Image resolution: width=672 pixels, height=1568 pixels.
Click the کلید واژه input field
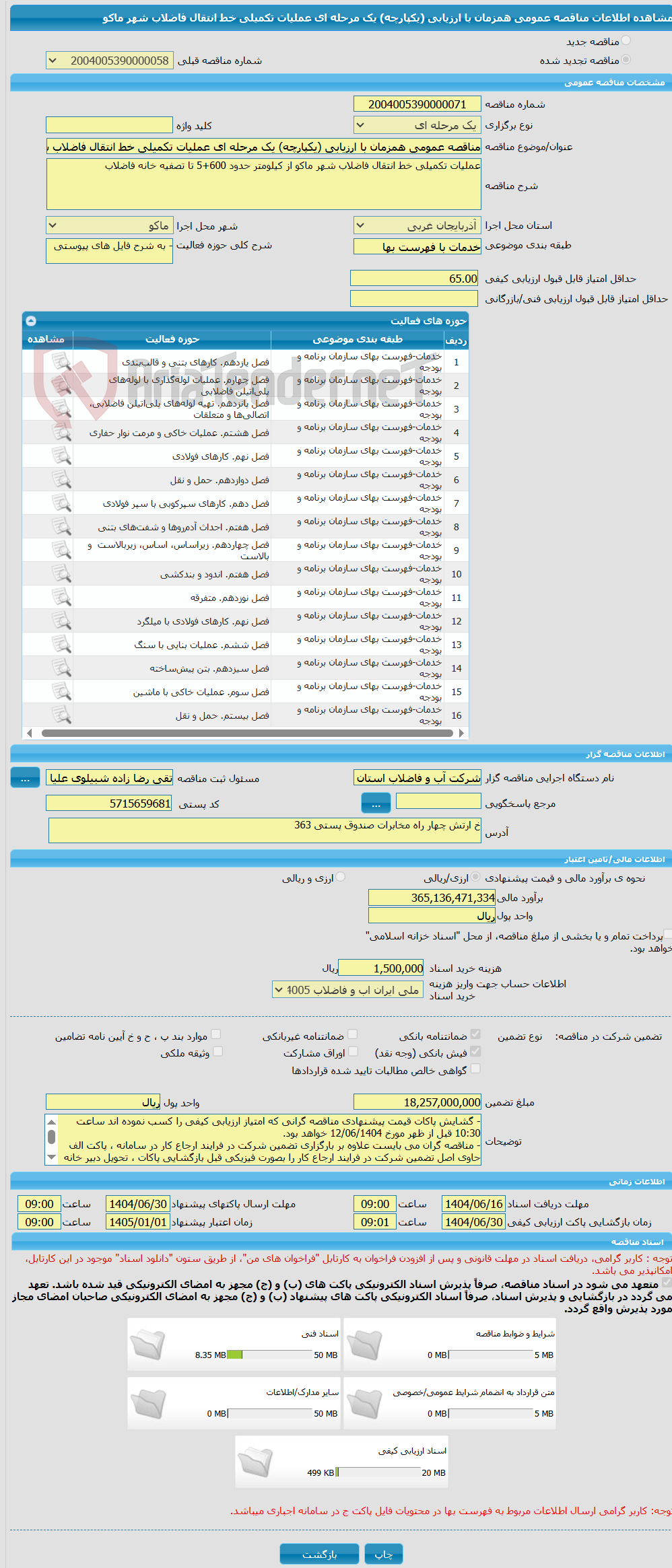(109, 125)
